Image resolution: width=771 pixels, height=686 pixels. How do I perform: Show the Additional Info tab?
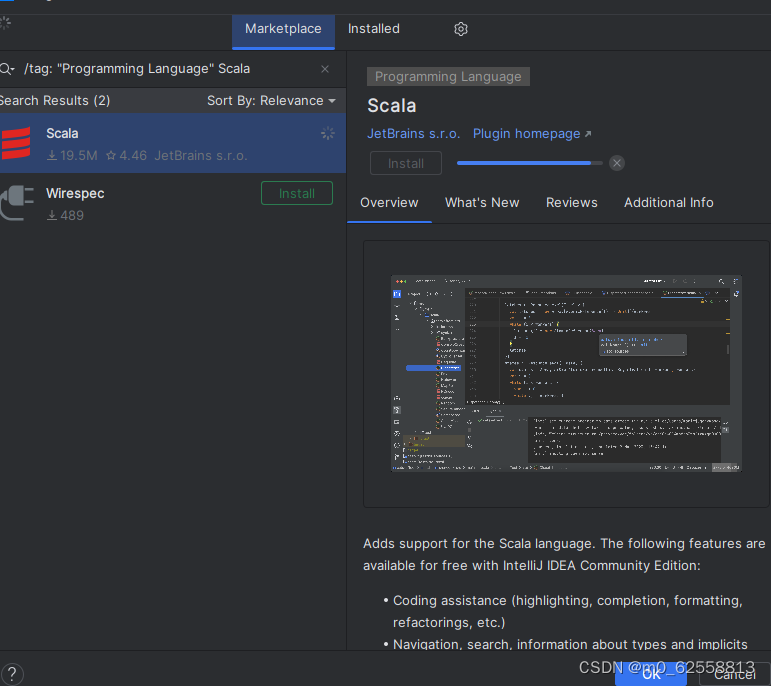(x=668, y=203)
